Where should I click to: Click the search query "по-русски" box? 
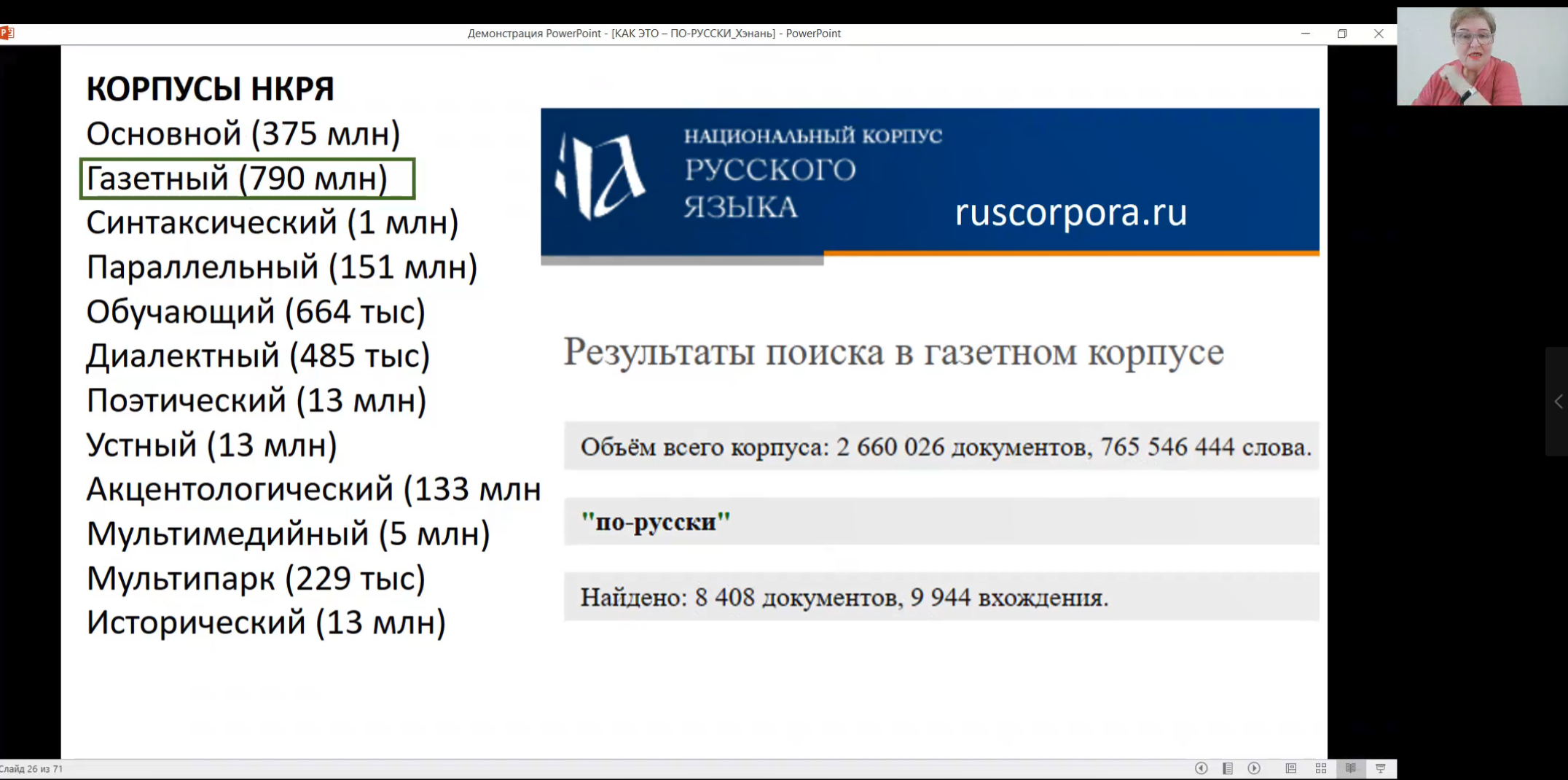coord(941,521)
